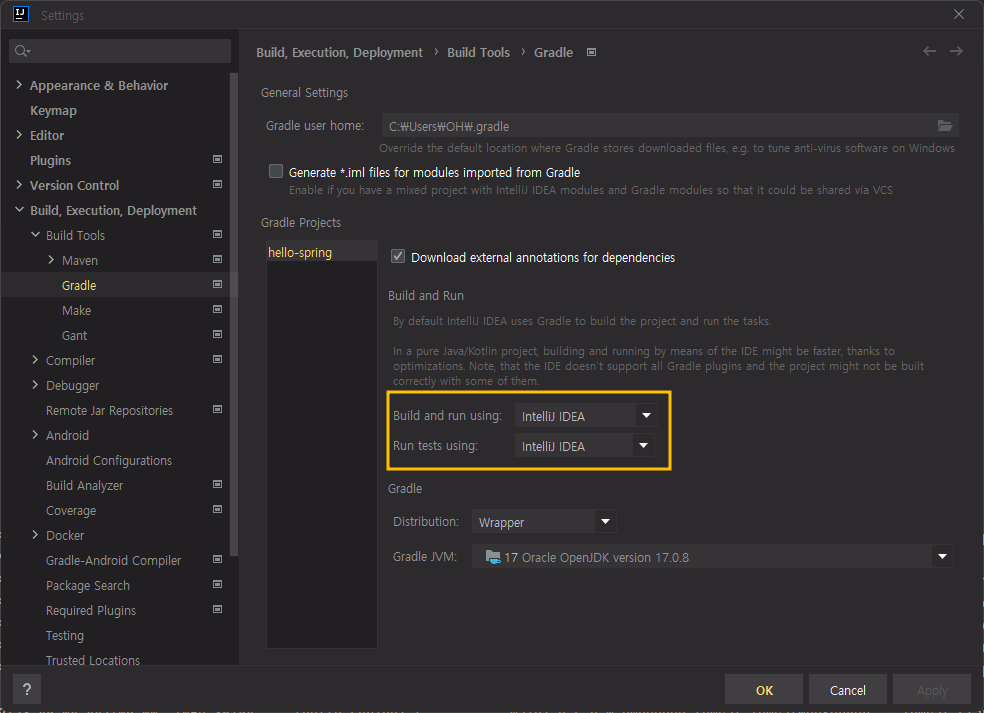Open Android Configurations settings
The height and width of the screenshot is (713, 984).
tap(109, 460)
